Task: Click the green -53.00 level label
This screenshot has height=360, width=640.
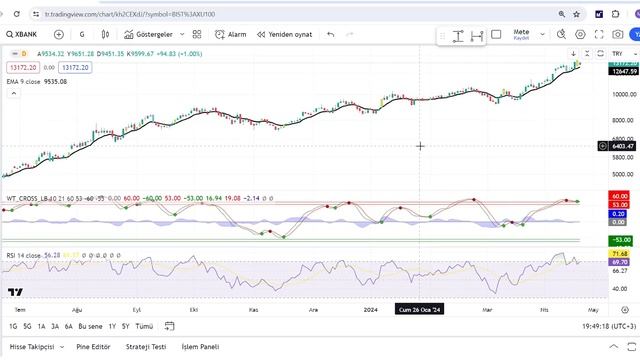Action: point(620,240)
